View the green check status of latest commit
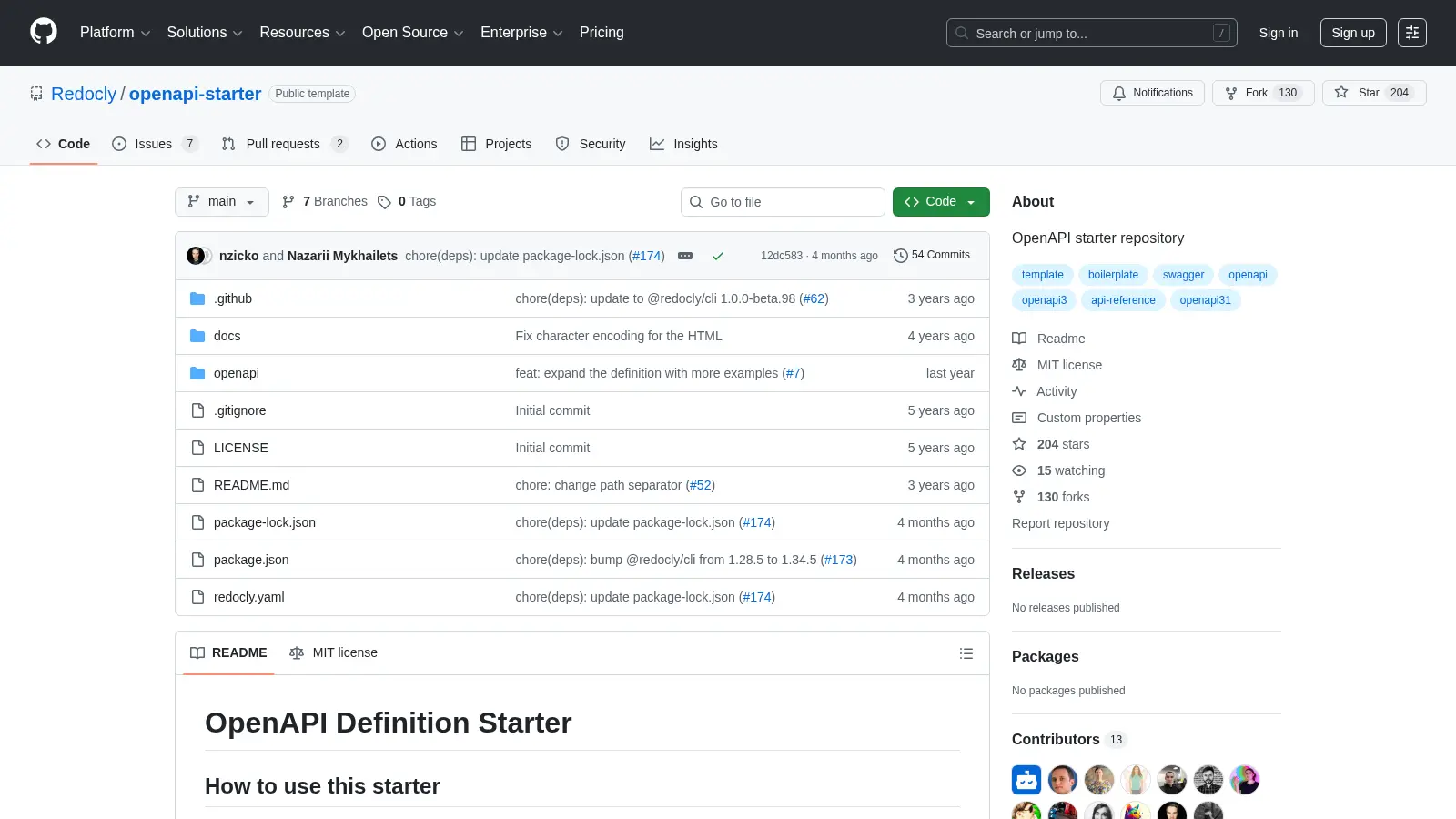1456x819 pixels. coord(718,256)
